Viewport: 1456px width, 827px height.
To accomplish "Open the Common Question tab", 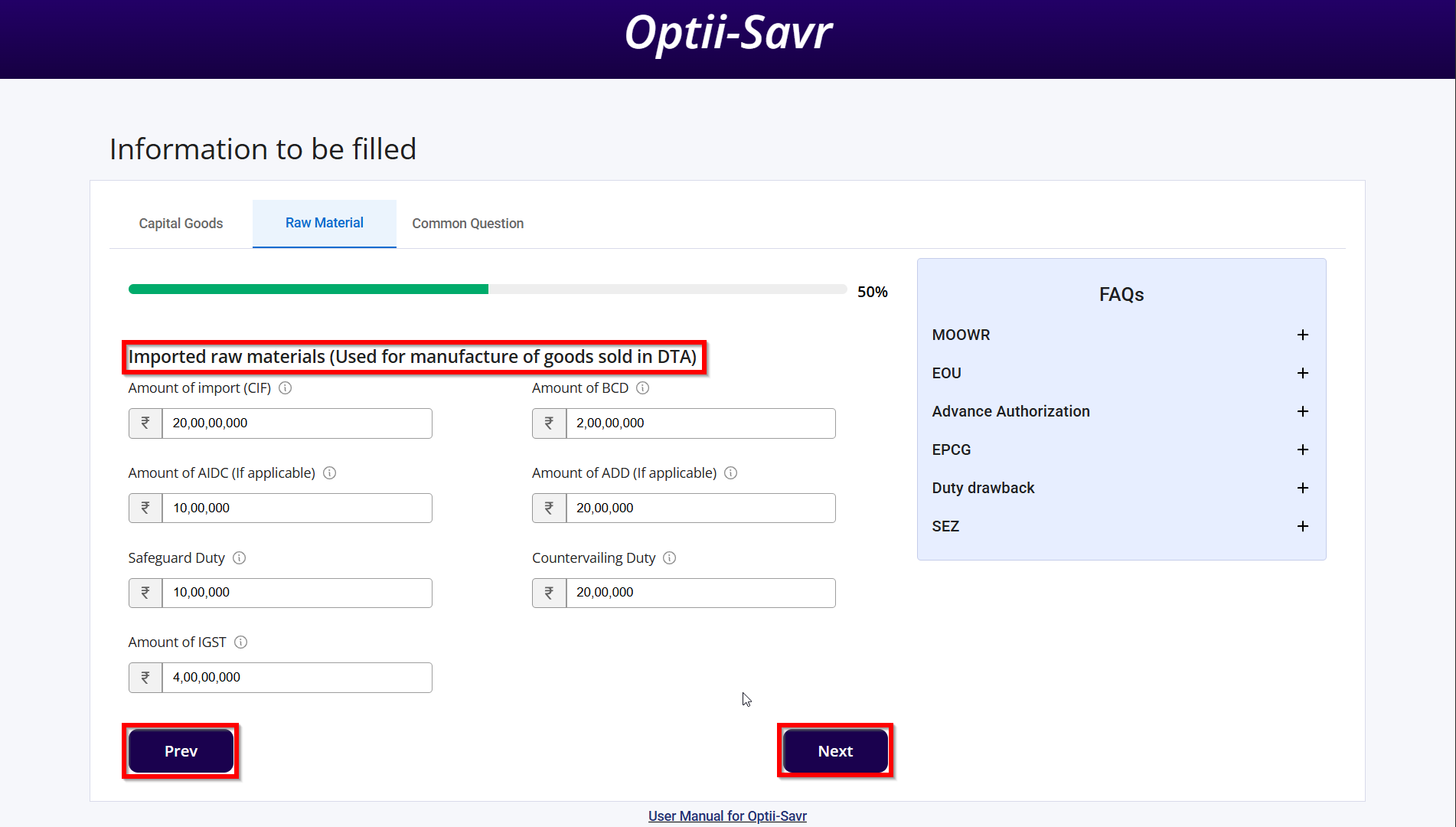I will pyautogui.click(x=468, y=224).
